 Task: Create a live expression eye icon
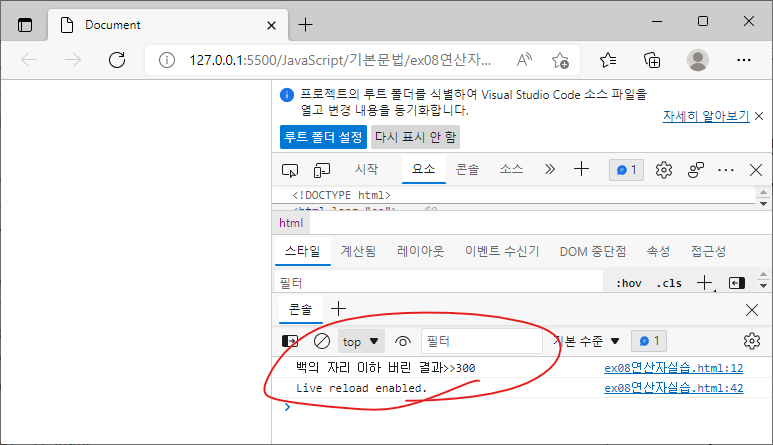pos(403,341)
